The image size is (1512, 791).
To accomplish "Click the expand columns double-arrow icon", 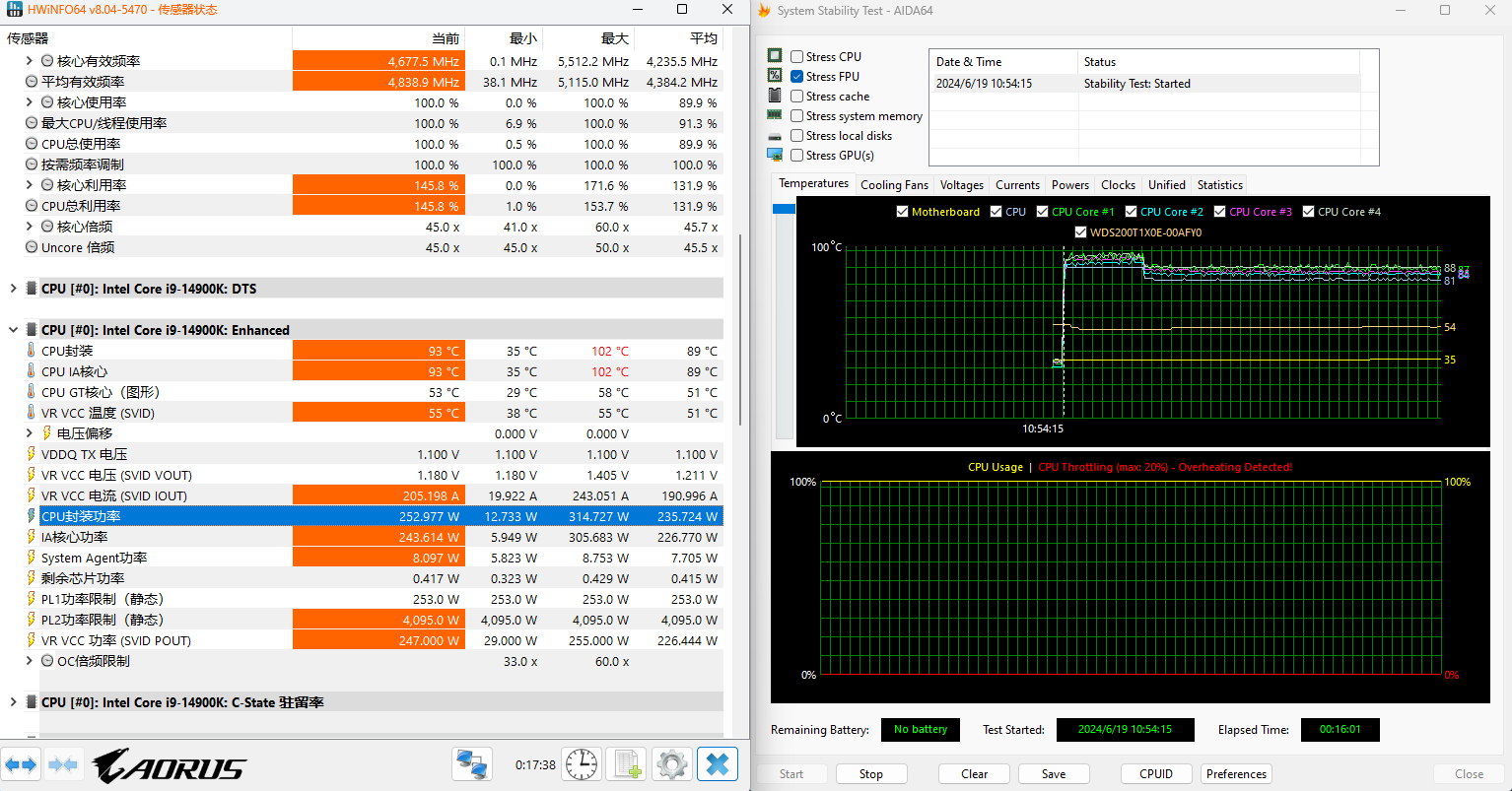I will tap(21, 764).
